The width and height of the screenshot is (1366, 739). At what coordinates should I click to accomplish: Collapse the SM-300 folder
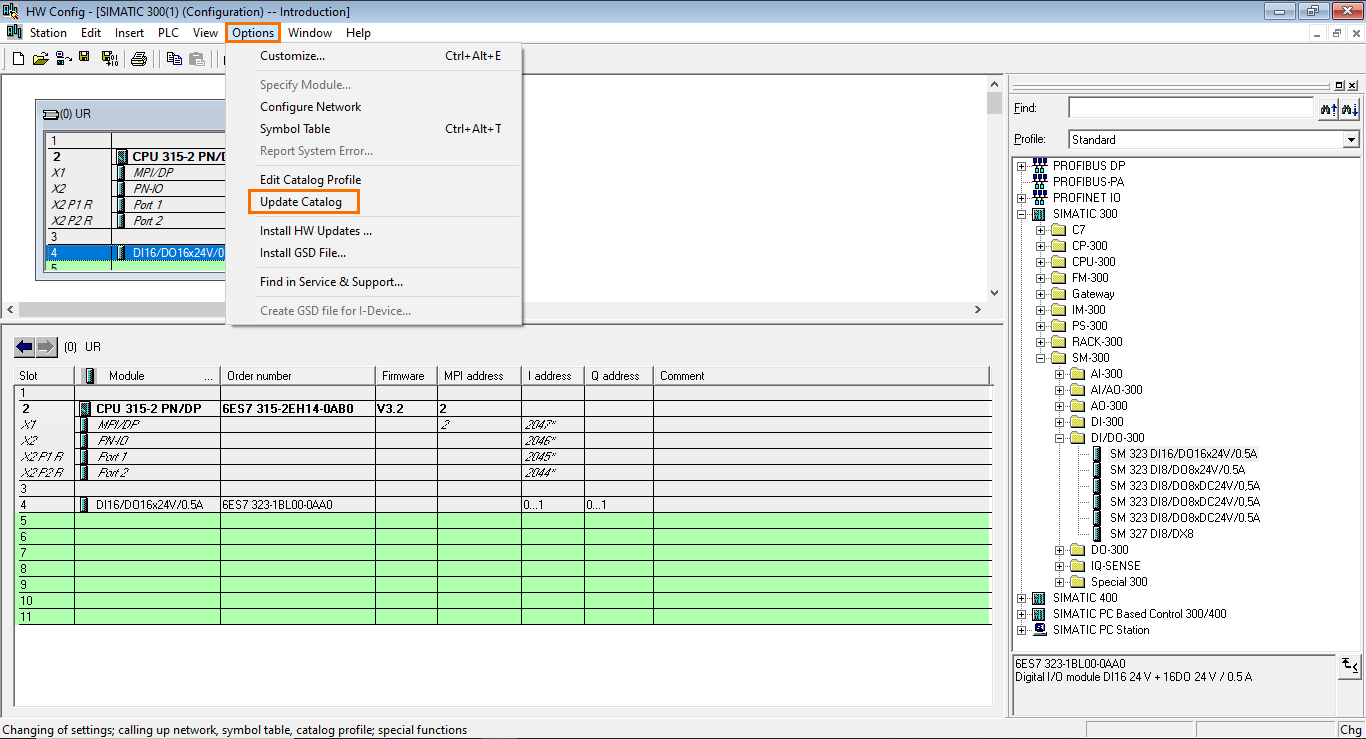pos(1041,358)
